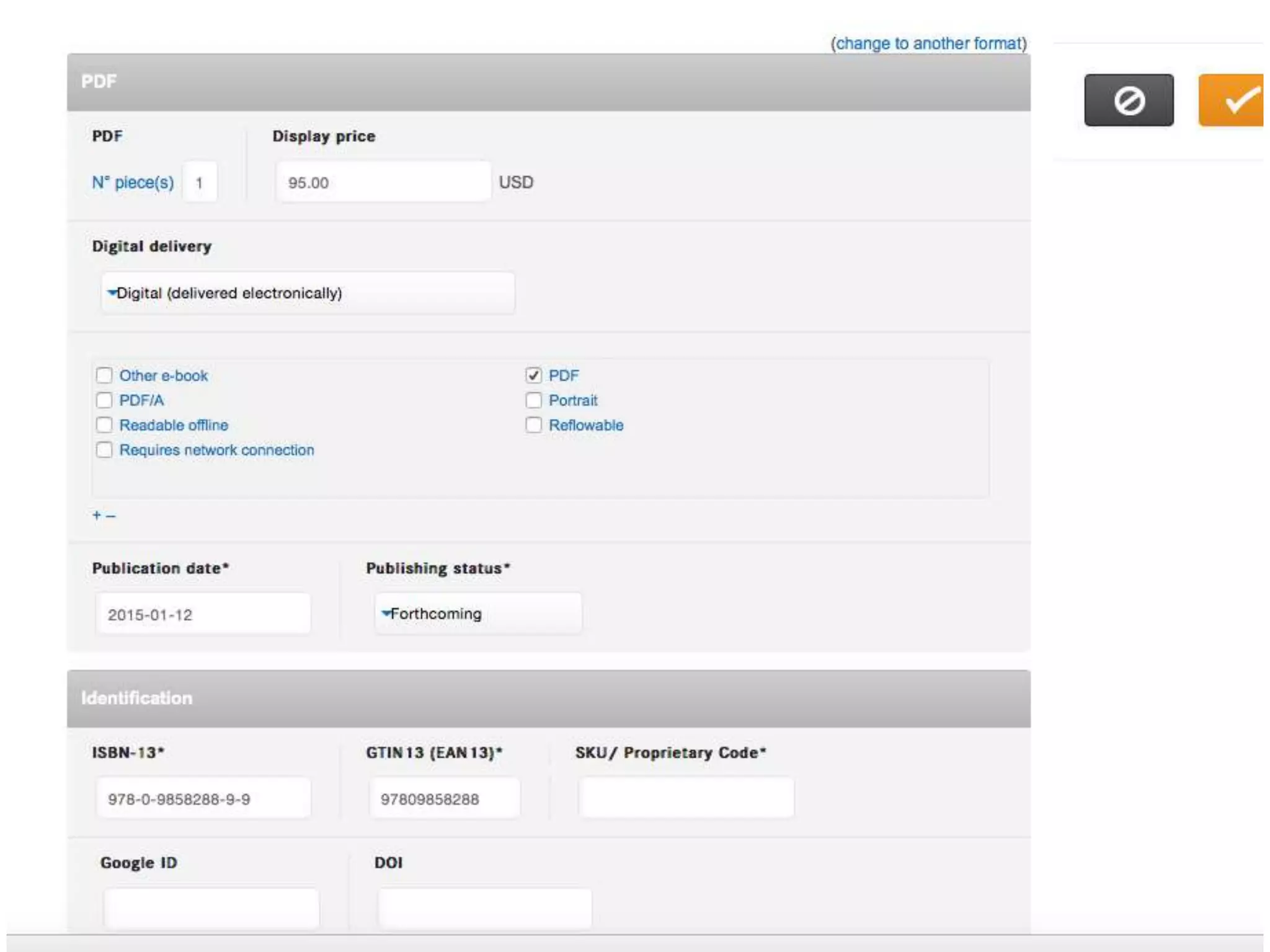Click the Display price input field
This screenshot has height=952, width=1270.
(x=383, y=182)
